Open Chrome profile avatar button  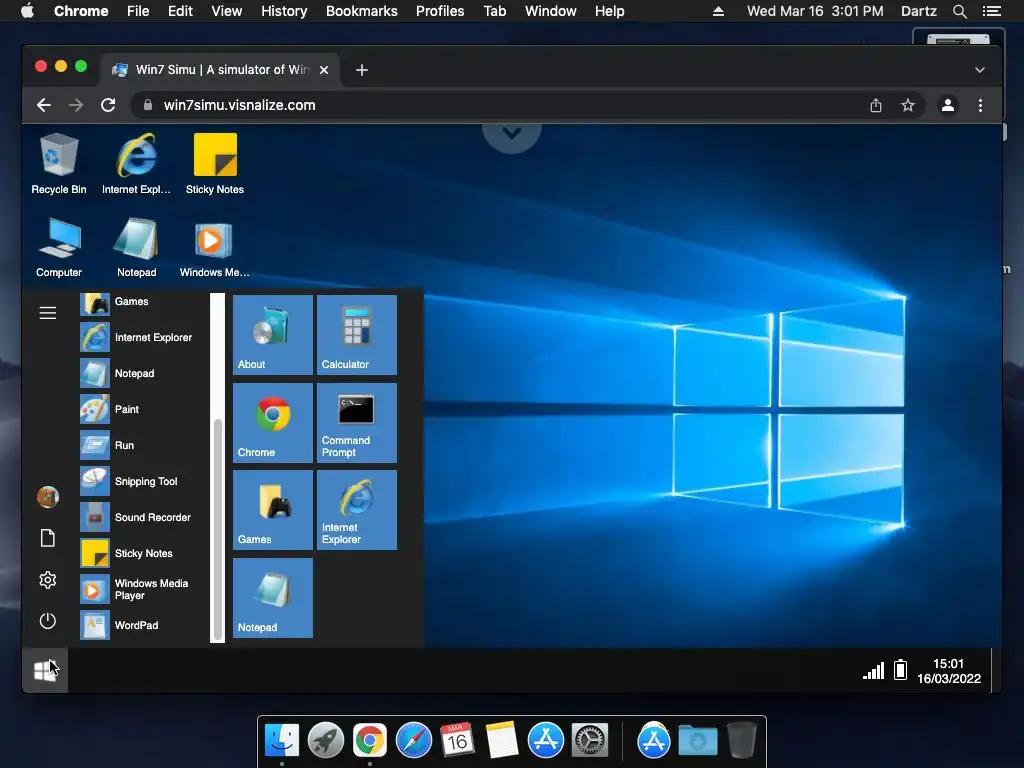(948, 105)
